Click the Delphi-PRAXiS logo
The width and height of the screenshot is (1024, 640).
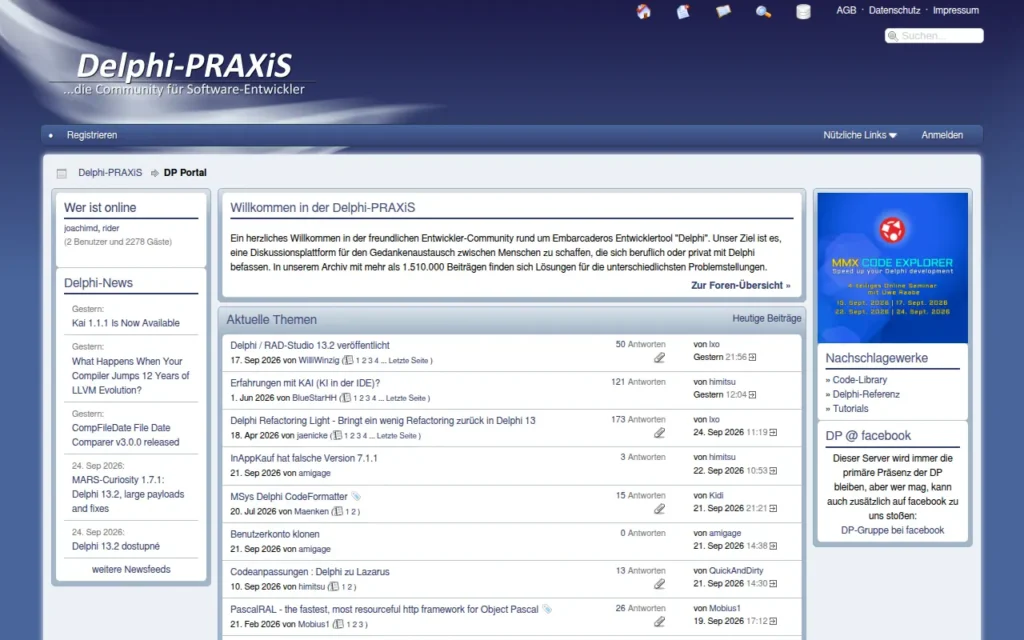[x=184, y=74]
